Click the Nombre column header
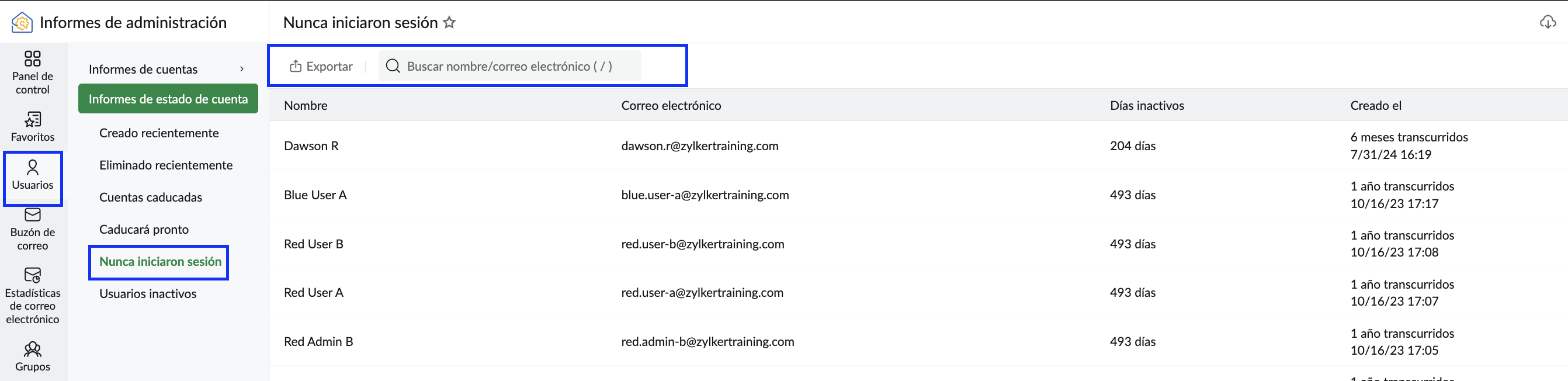 306,106
